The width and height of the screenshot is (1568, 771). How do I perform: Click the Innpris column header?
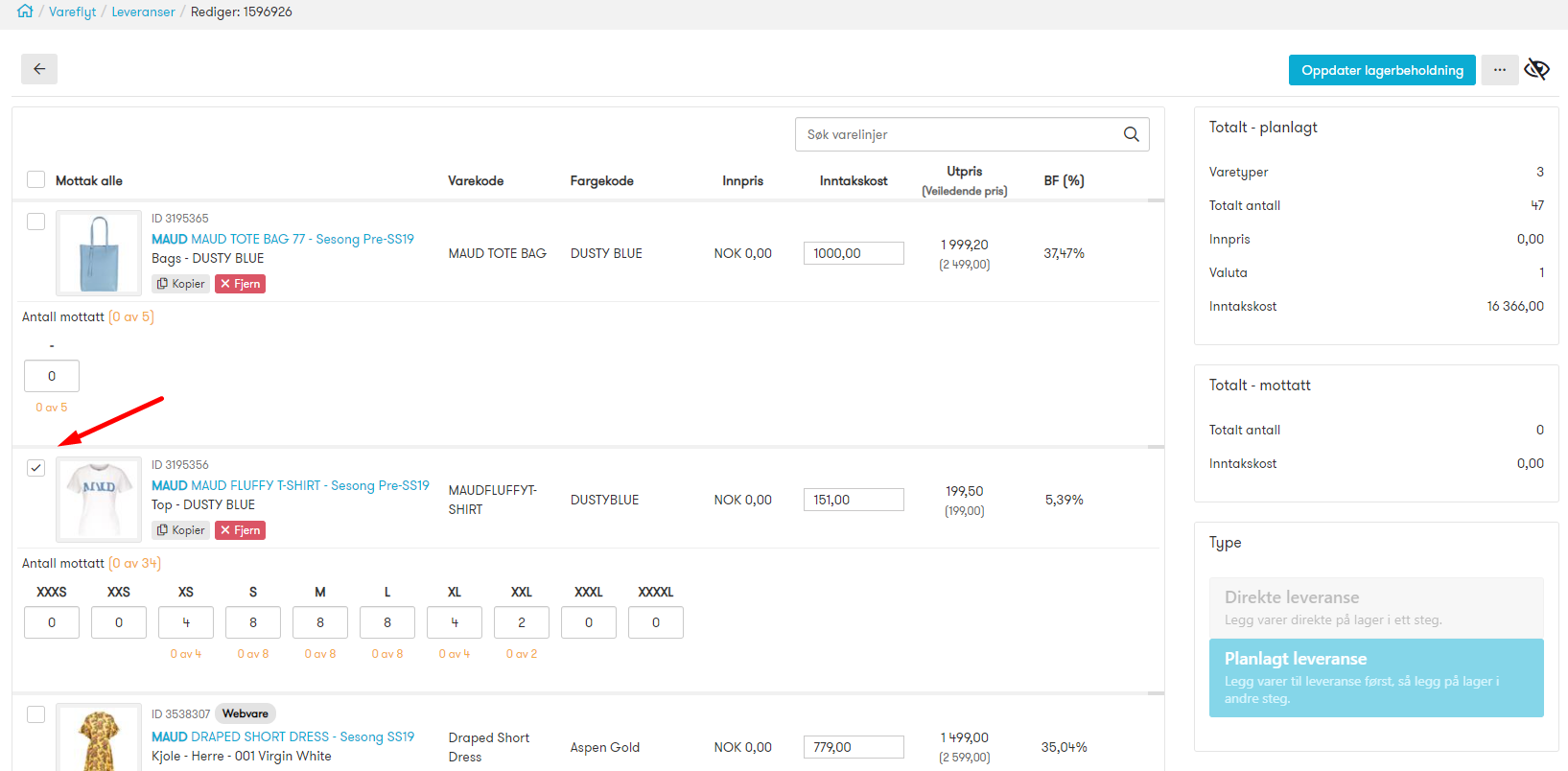pyautogui.click(x=743, y=180)
